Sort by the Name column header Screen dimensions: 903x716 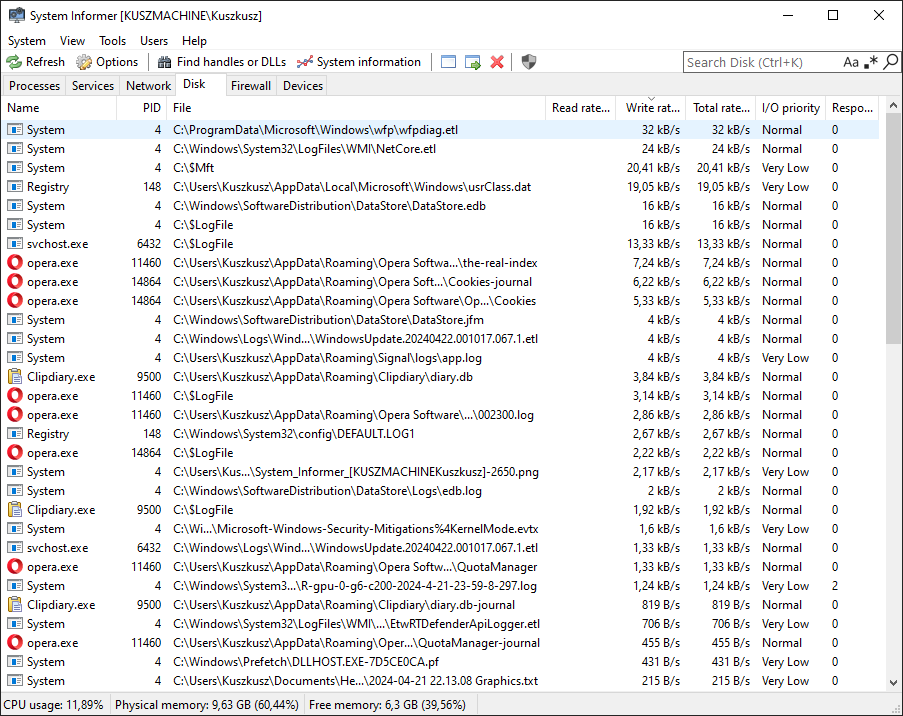tap(60, 108)
